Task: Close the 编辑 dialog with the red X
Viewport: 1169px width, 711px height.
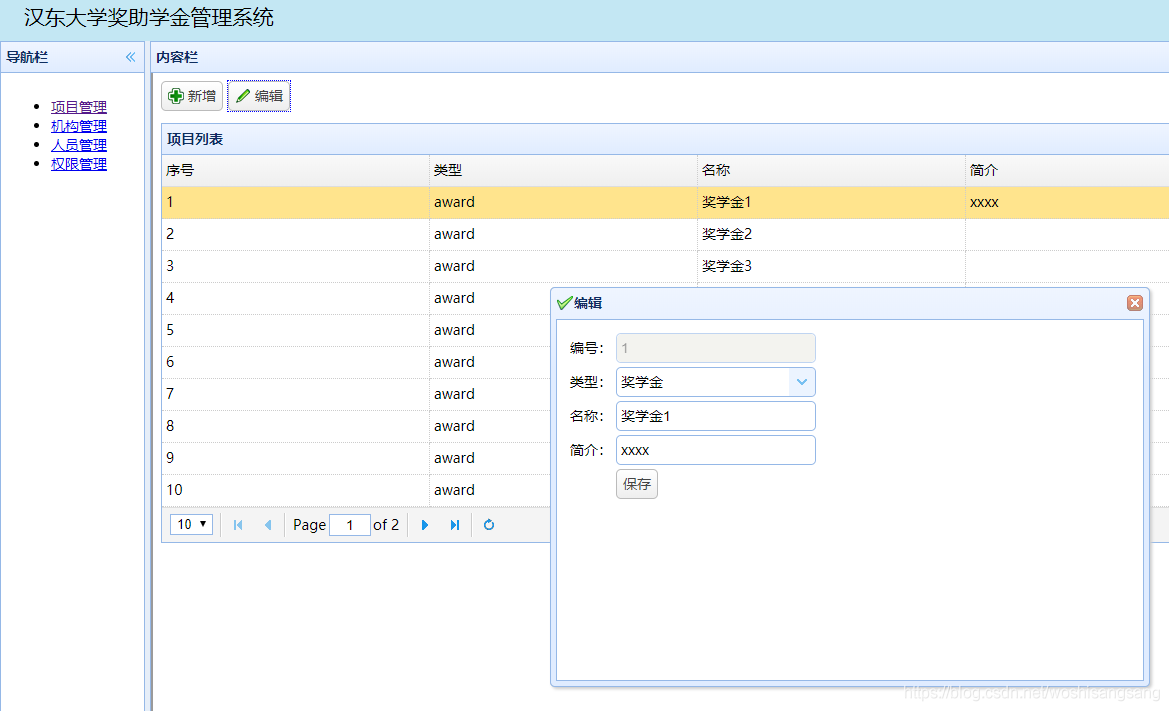Action: 1135,303
